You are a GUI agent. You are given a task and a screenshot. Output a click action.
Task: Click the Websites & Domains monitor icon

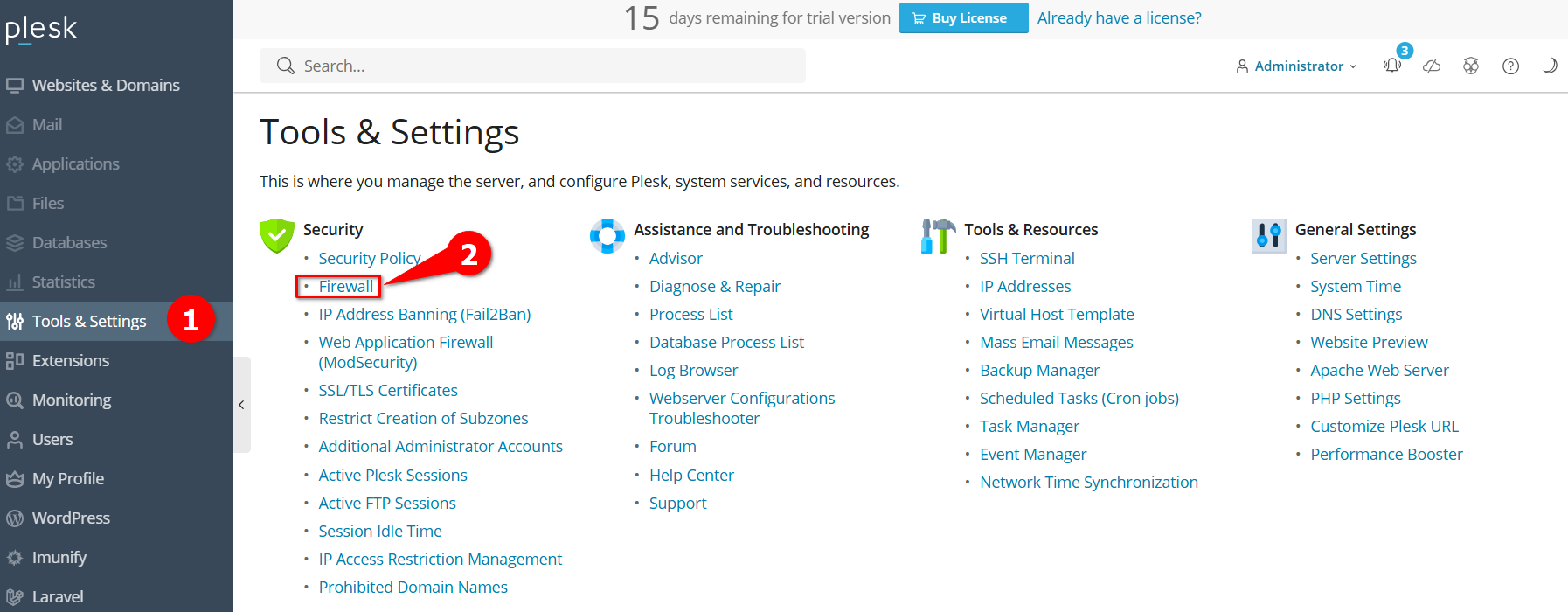click(x=15, y=86)
